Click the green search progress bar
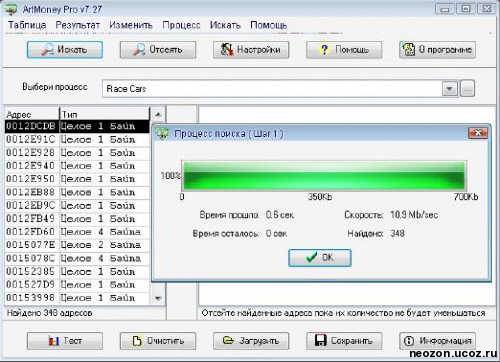This screenshot has height=362, width=500. point(324,176)
